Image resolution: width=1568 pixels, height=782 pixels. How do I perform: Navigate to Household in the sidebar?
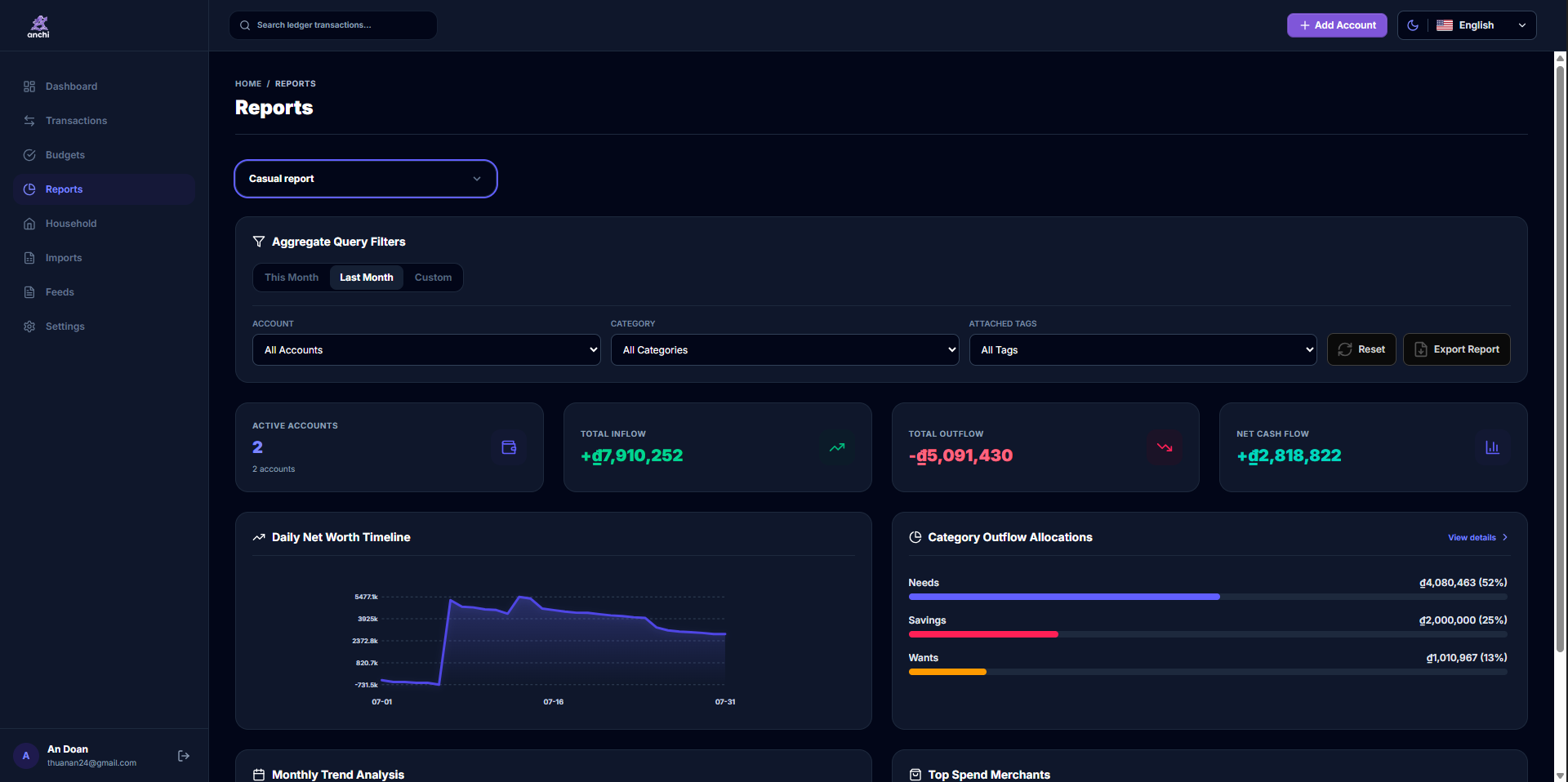click(x=105, y=224)
